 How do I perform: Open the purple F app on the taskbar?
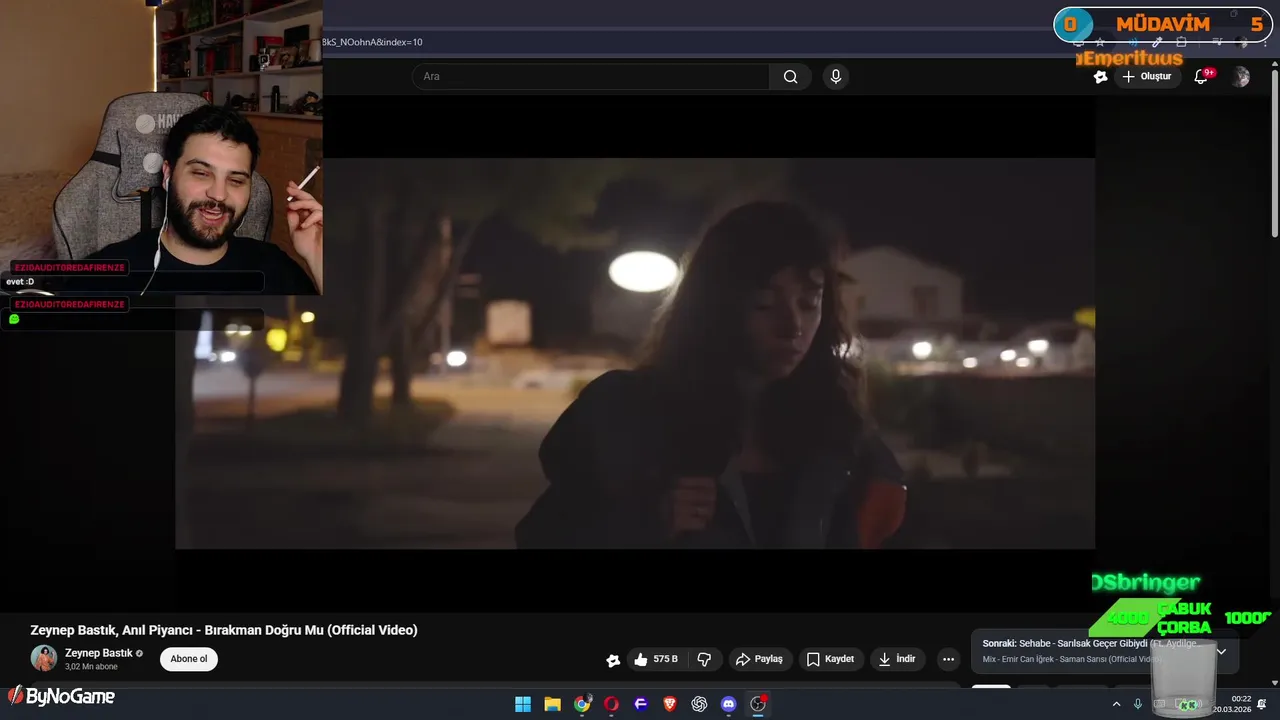(x=641, y=704)
